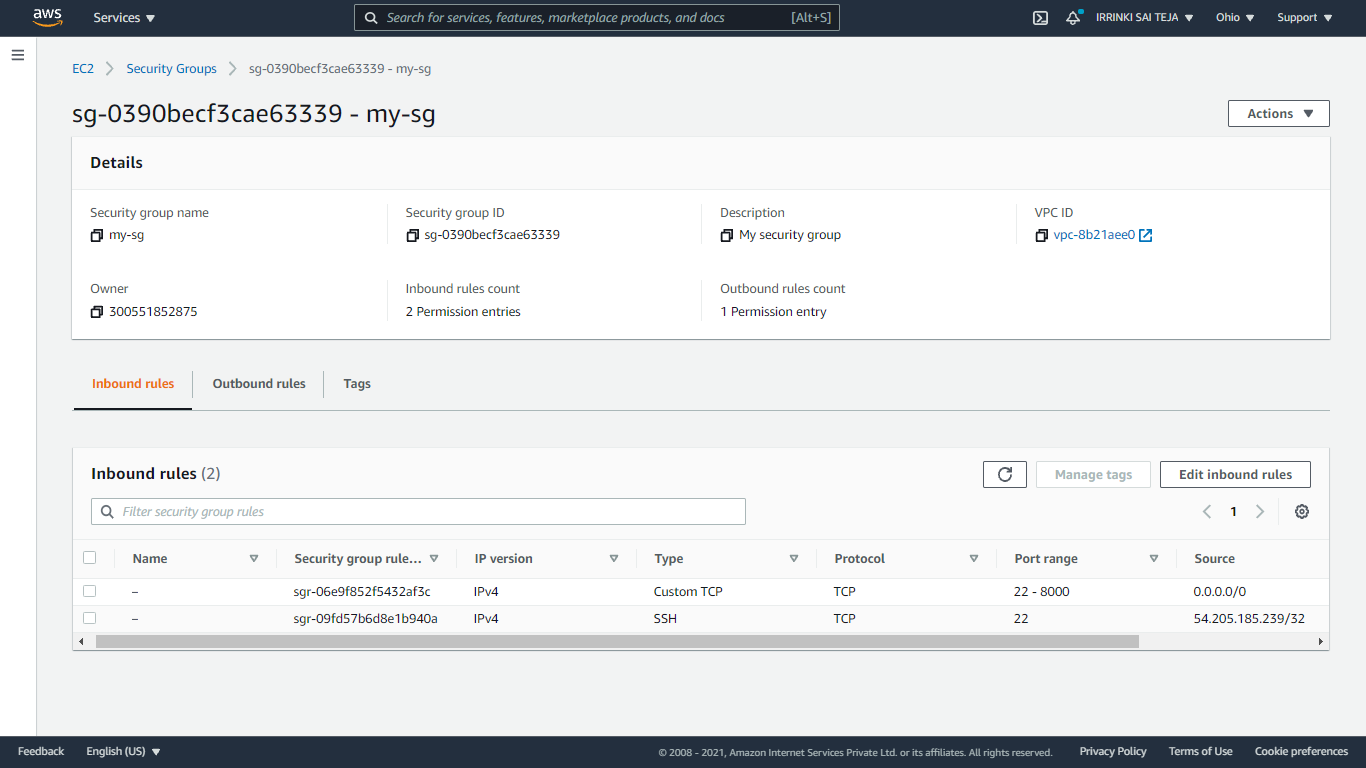Open VPC in new tab icon

coord(1146,235)
